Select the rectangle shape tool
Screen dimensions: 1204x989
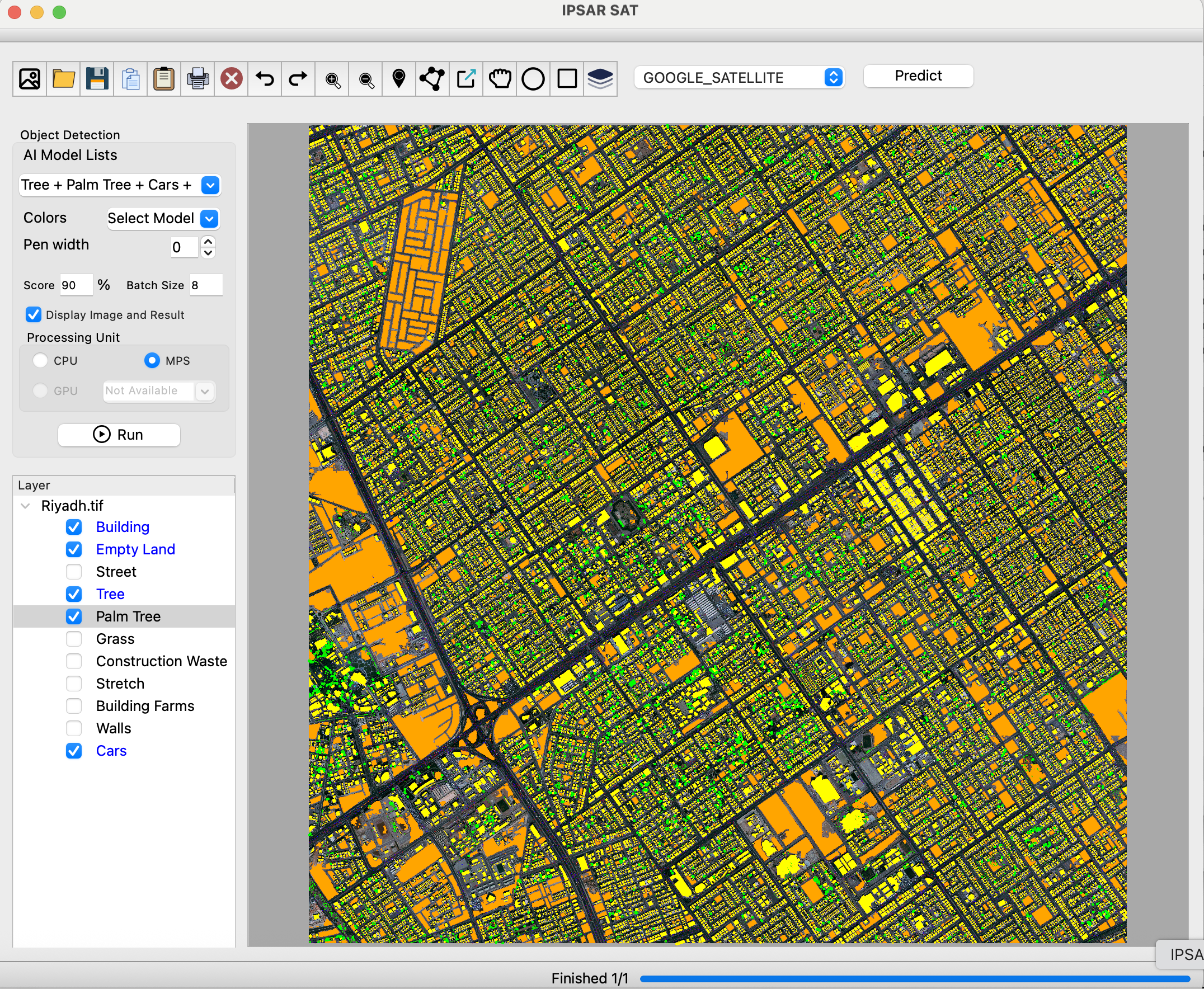coord(566,79)
